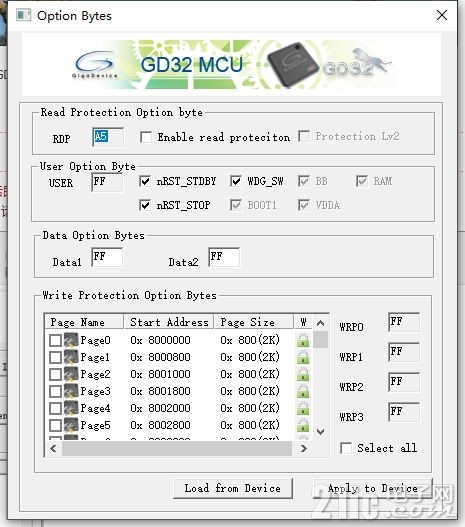This screenshot has height=527, width=465.
Task: Click the RDP value input field
Action: 108,137
